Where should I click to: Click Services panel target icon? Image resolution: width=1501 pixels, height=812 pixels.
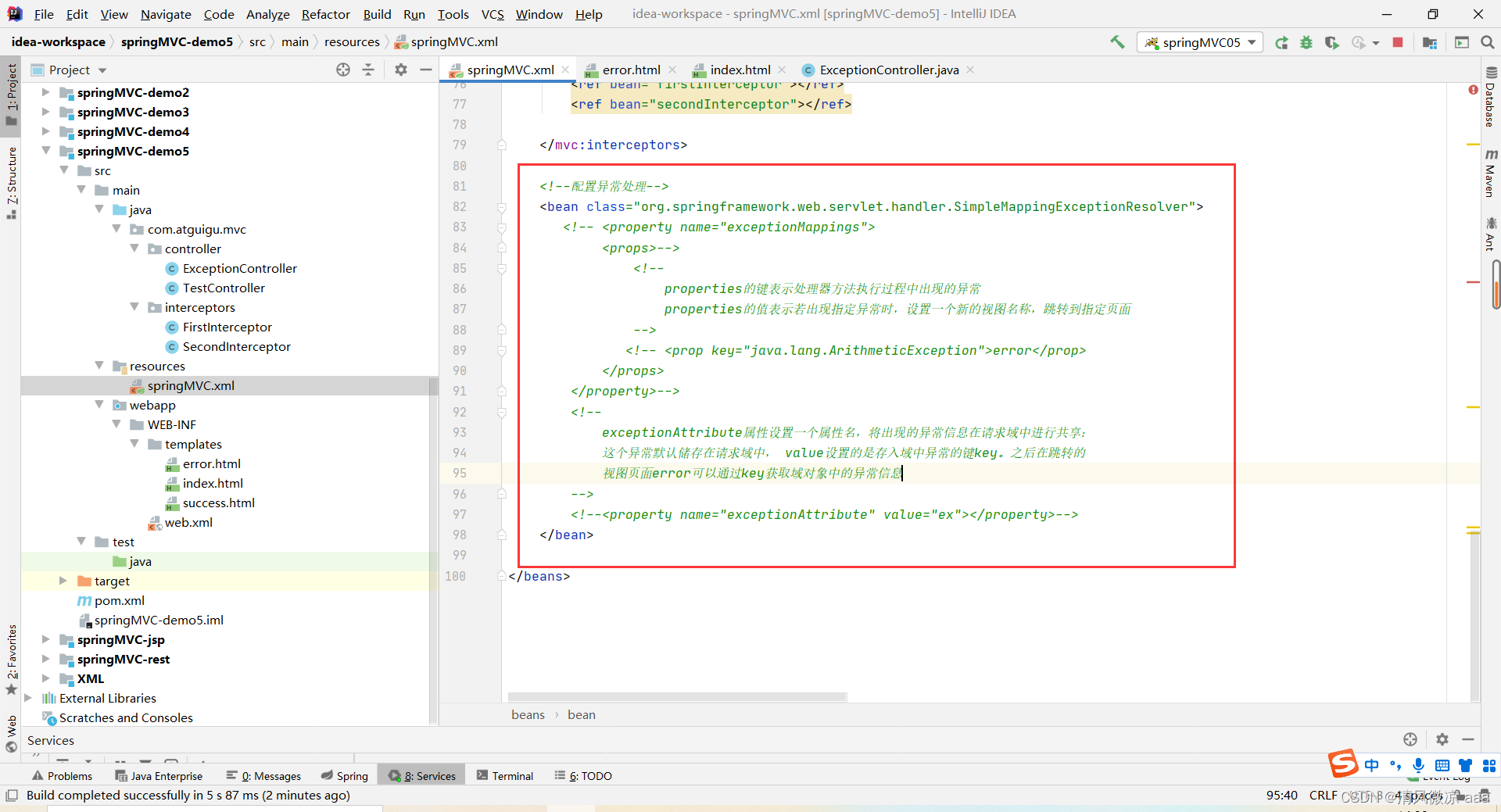click(1410, 739)
